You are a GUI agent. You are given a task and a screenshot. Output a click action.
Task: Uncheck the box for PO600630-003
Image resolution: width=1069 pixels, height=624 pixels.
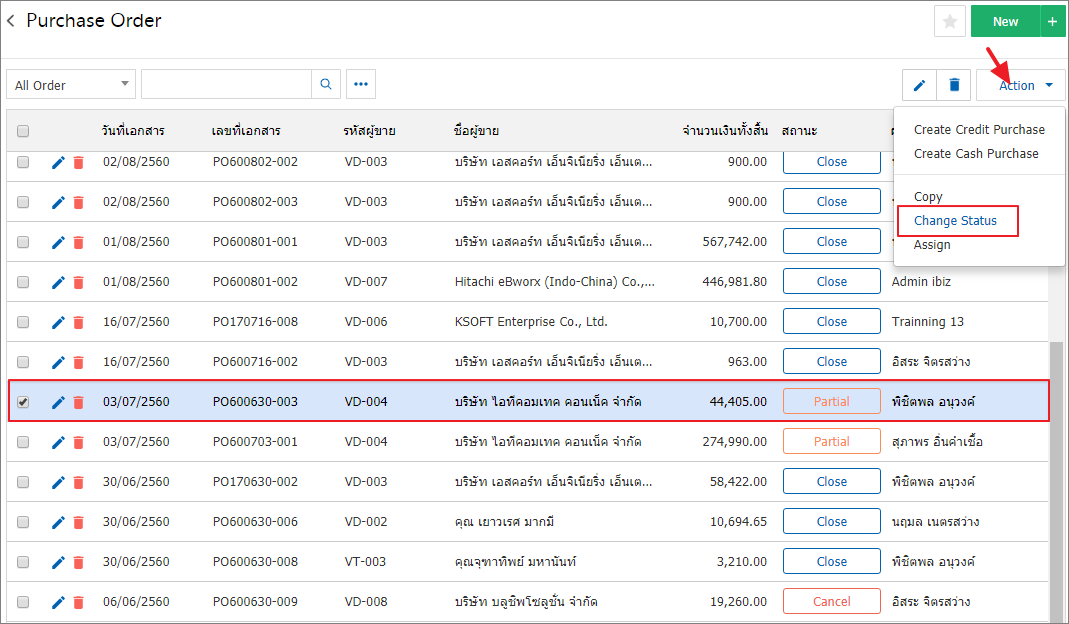tap(23, 402)
